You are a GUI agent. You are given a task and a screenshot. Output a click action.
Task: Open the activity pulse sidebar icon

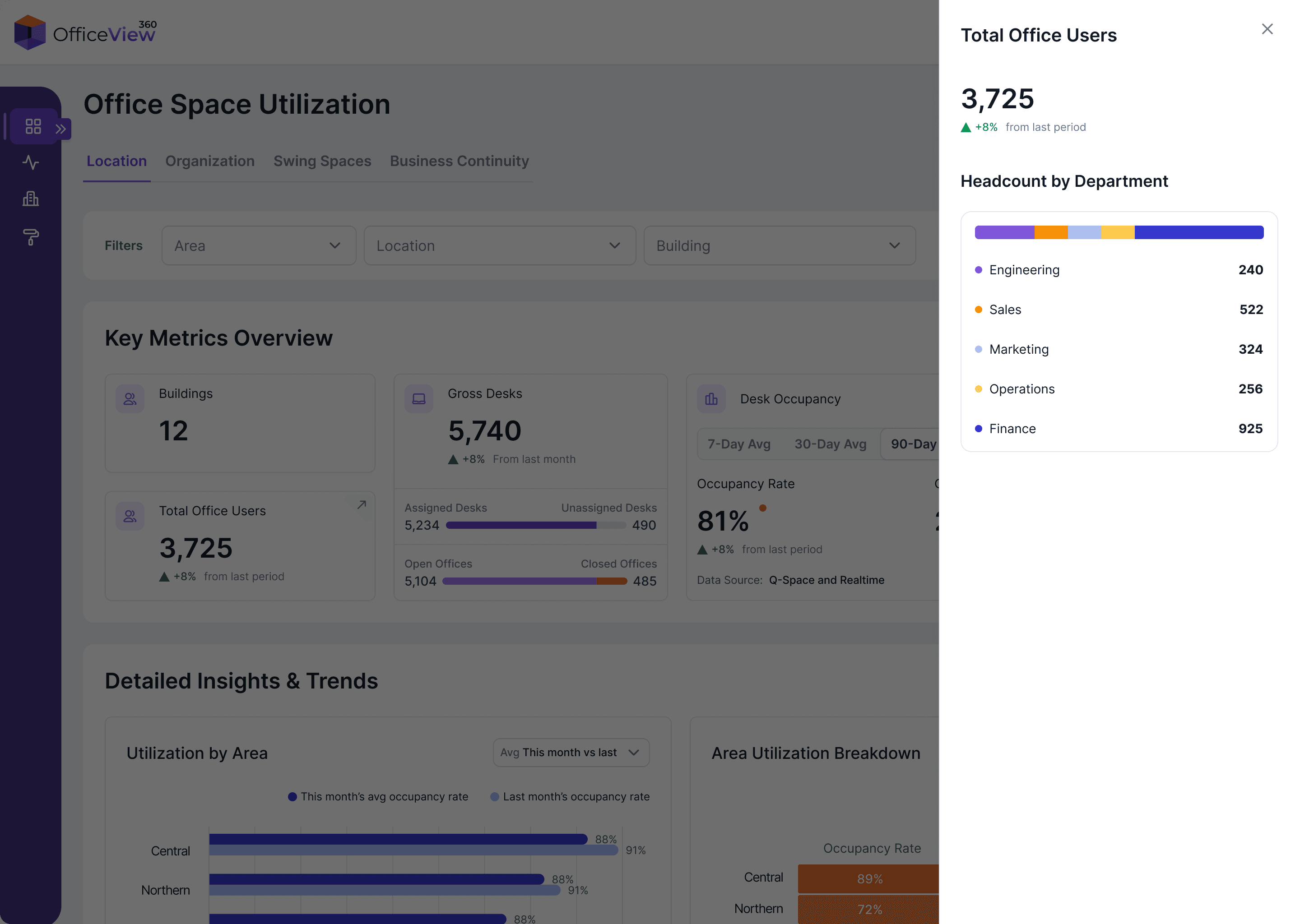pos(31,163)
